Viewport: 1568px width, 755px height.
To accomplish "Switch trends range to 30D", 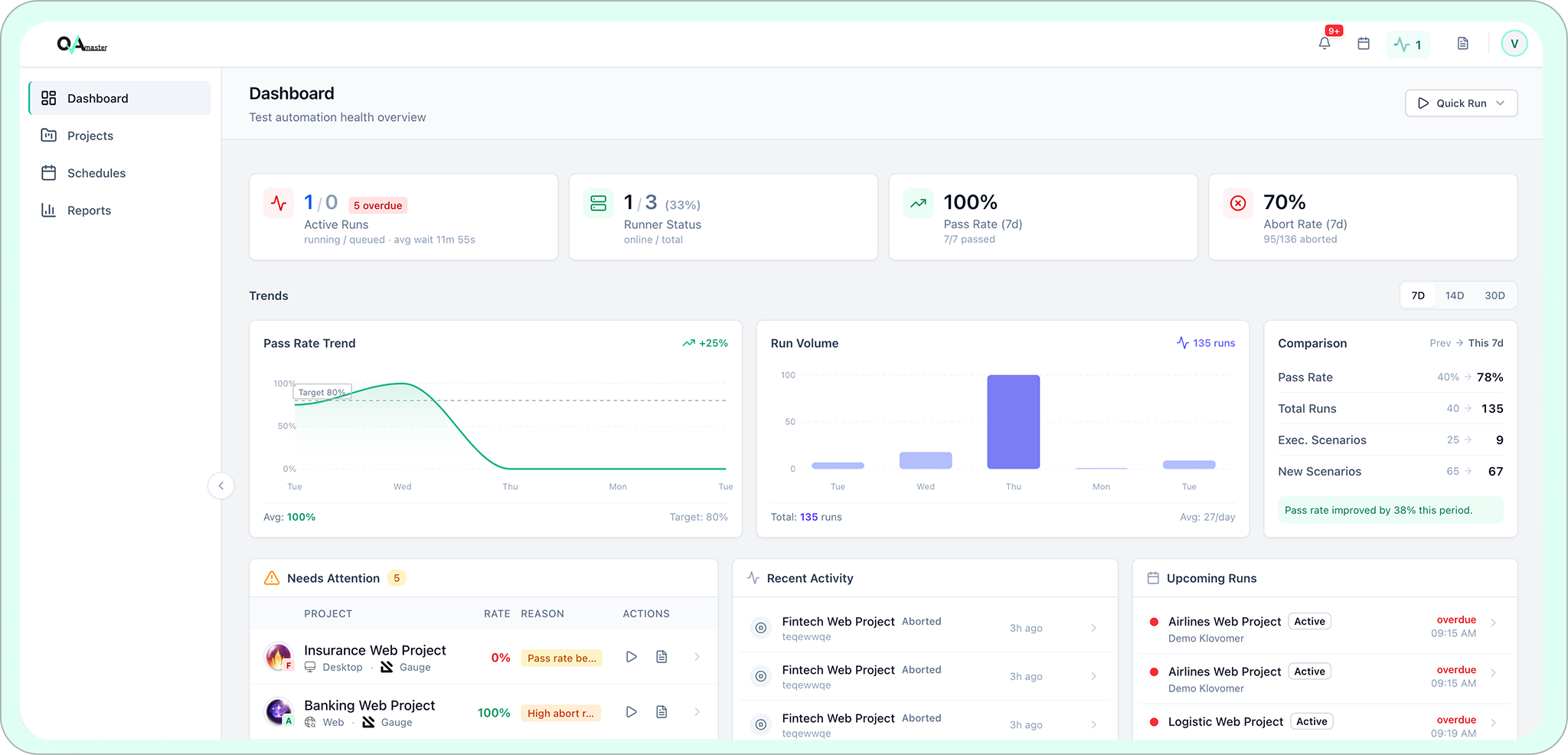I will (x=1494, y=296).
